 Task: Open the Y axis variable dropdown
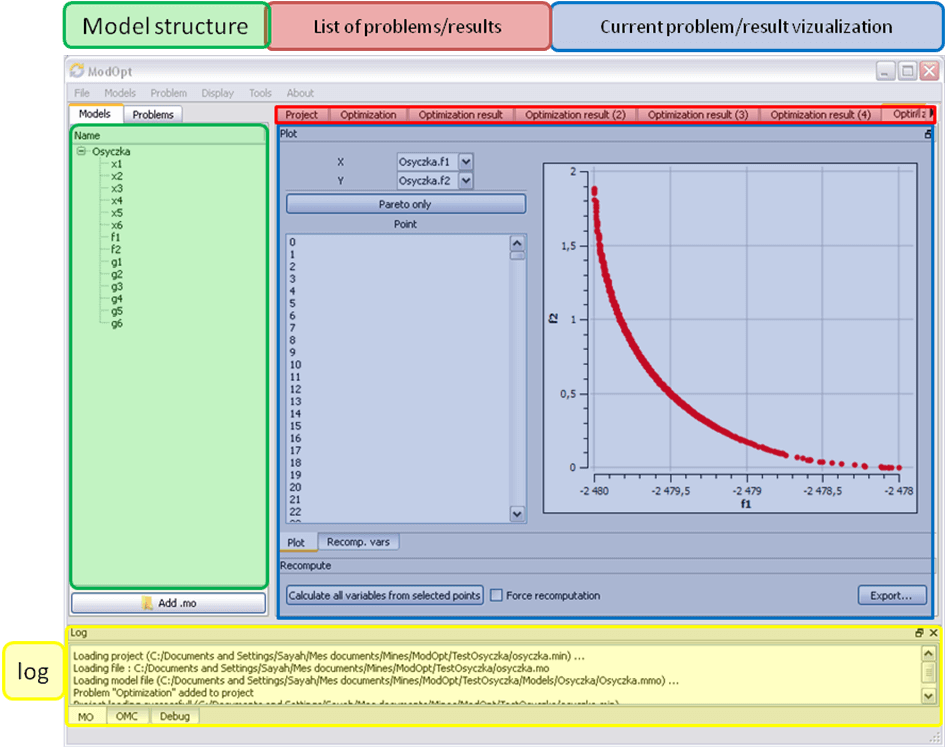tap(465, 181)
